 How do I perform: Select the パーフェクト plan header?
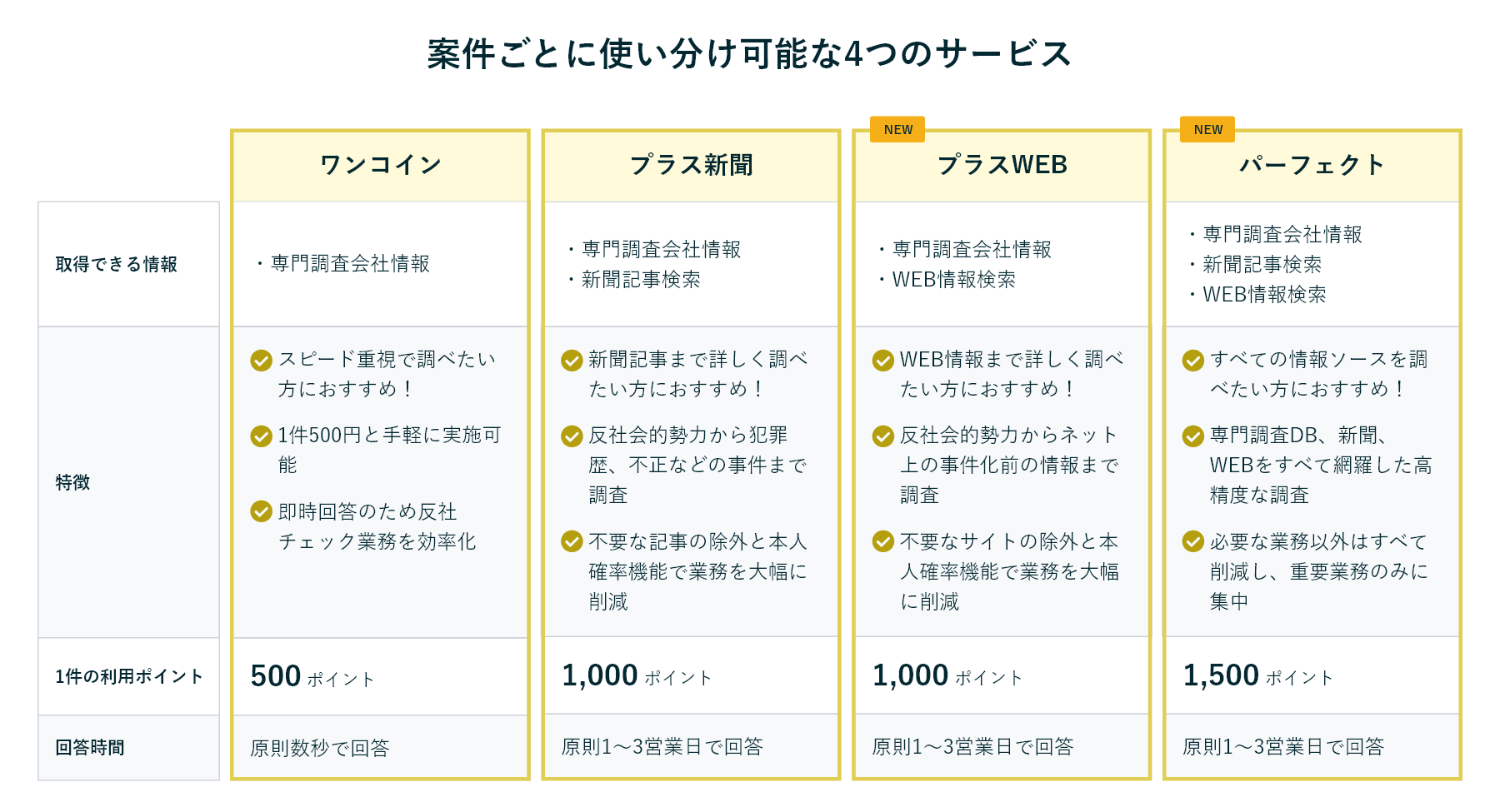click(x=1312, y=166)
